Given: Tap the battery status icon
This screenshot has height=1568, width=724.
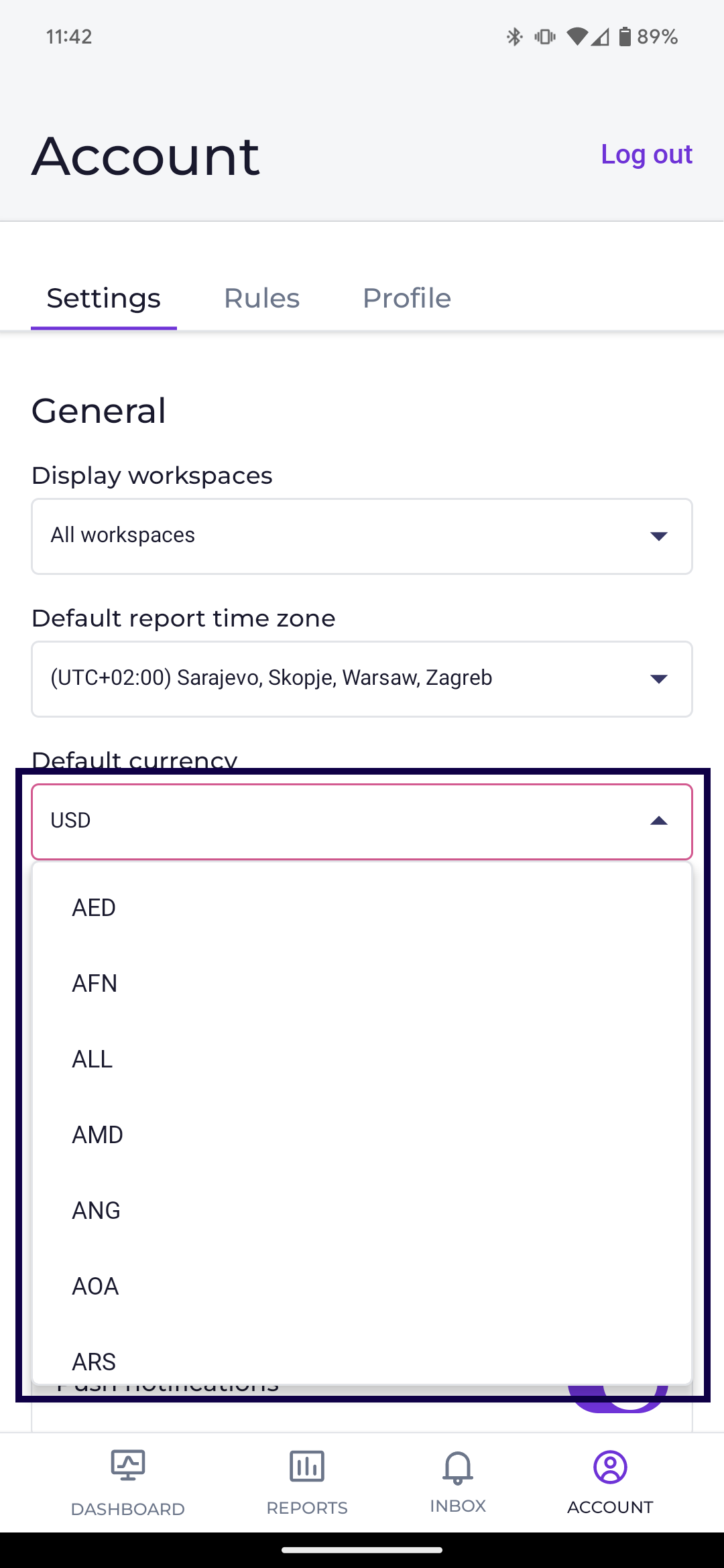Looking at the screenshot, I should point(624,37).
